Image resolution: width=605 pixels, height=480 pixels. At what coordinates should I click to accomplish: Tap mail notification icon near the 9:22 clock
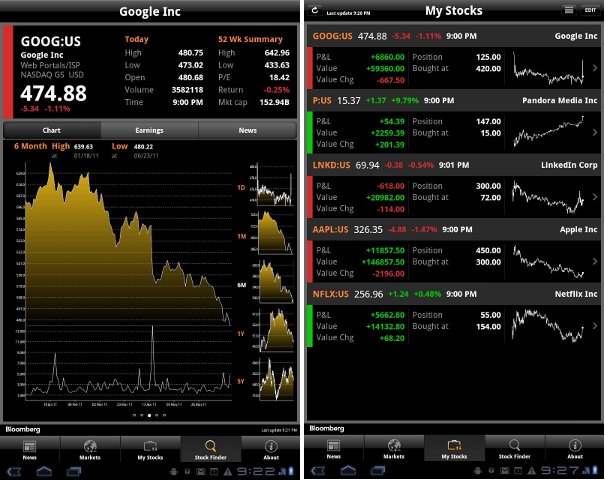[x=201, y=472]
